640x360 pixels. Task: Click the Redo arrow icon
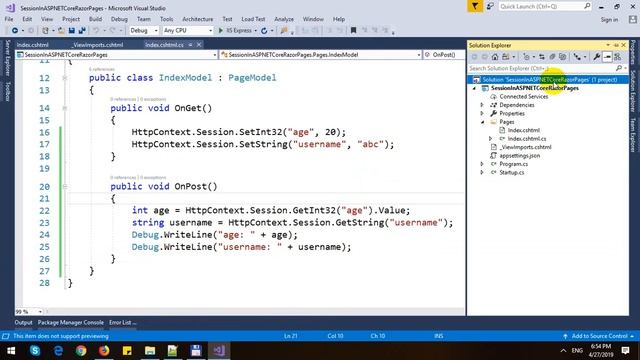click(x=112, y=31)
